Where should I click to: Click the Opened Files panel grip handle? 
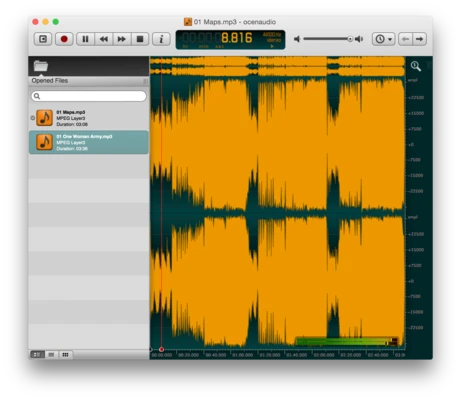pos(145,81)
